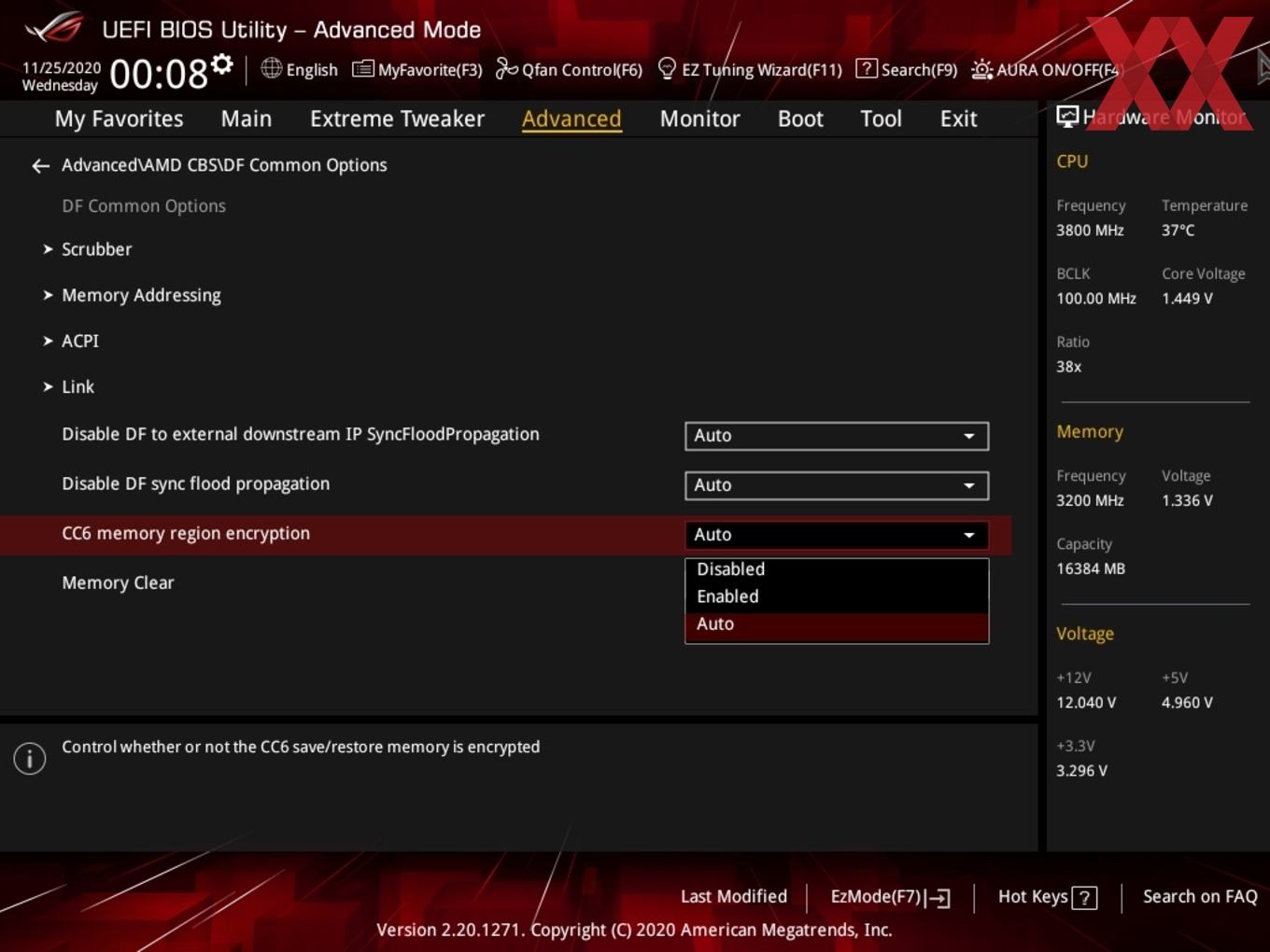Click the EzMode switch arrow icon
This screenshot has width=1270, height=952.
938,898
